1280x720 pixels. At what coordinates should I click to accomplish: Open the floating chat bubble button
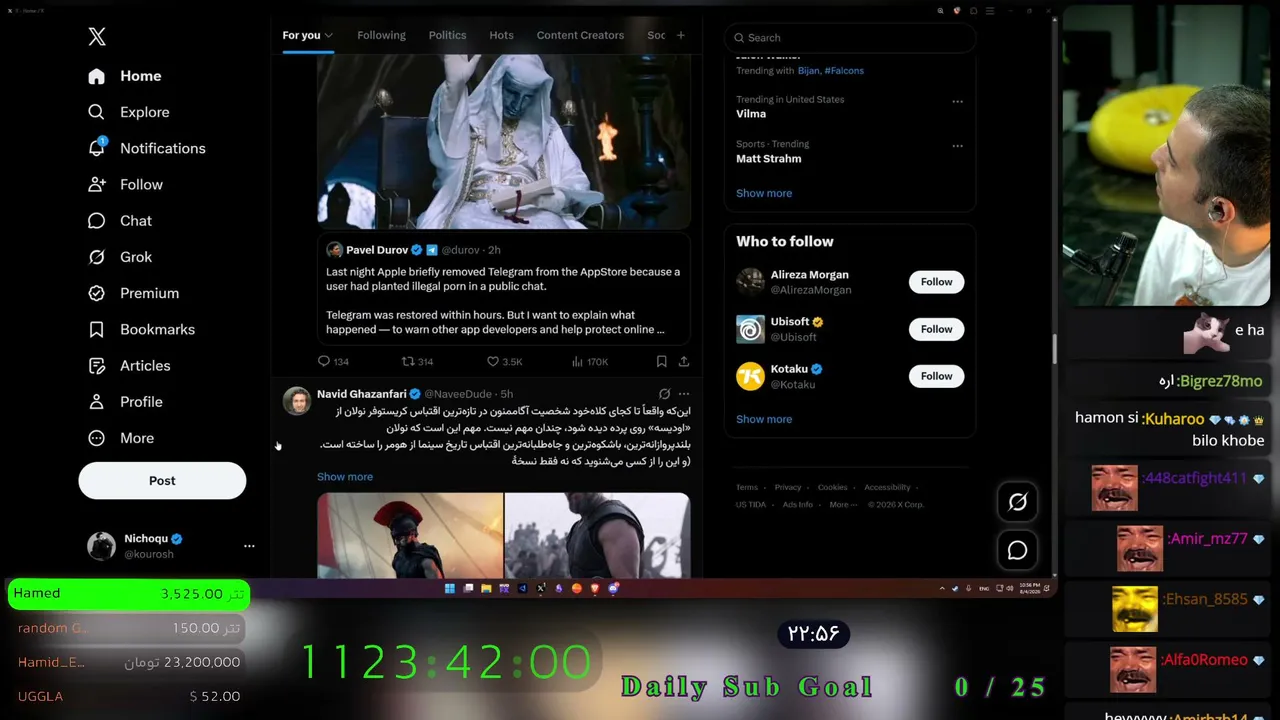coord(1017,550)
